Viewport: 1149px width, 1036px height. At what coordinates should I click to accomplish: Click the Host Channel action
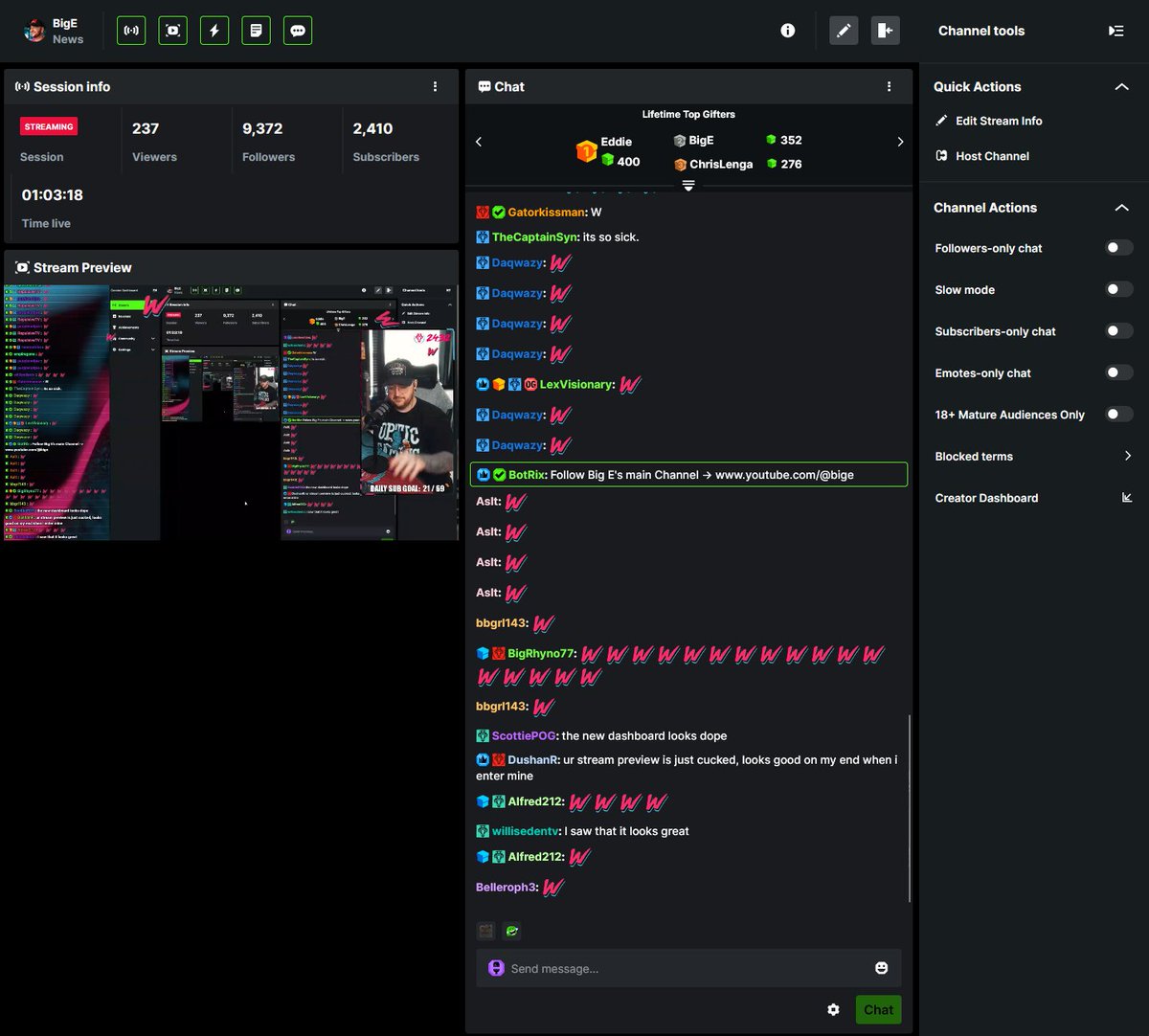click(x=992, y=155)
